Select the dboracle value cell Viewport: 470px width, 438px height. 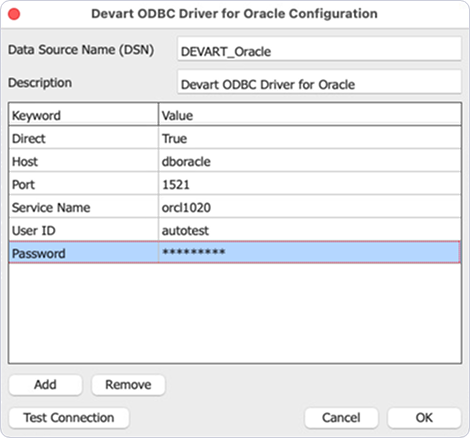pyautogui.click(x=310, y=161)
